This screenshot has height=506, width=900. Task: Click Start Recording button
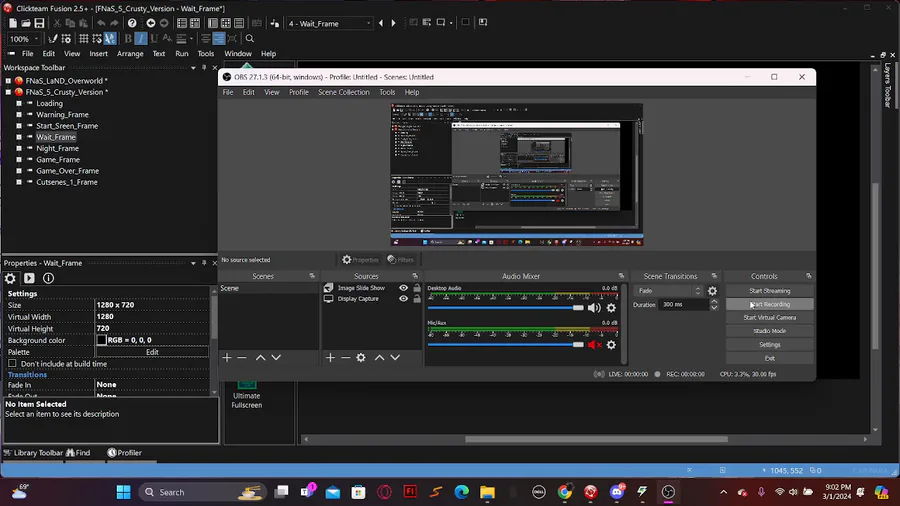tap(769, 305)
